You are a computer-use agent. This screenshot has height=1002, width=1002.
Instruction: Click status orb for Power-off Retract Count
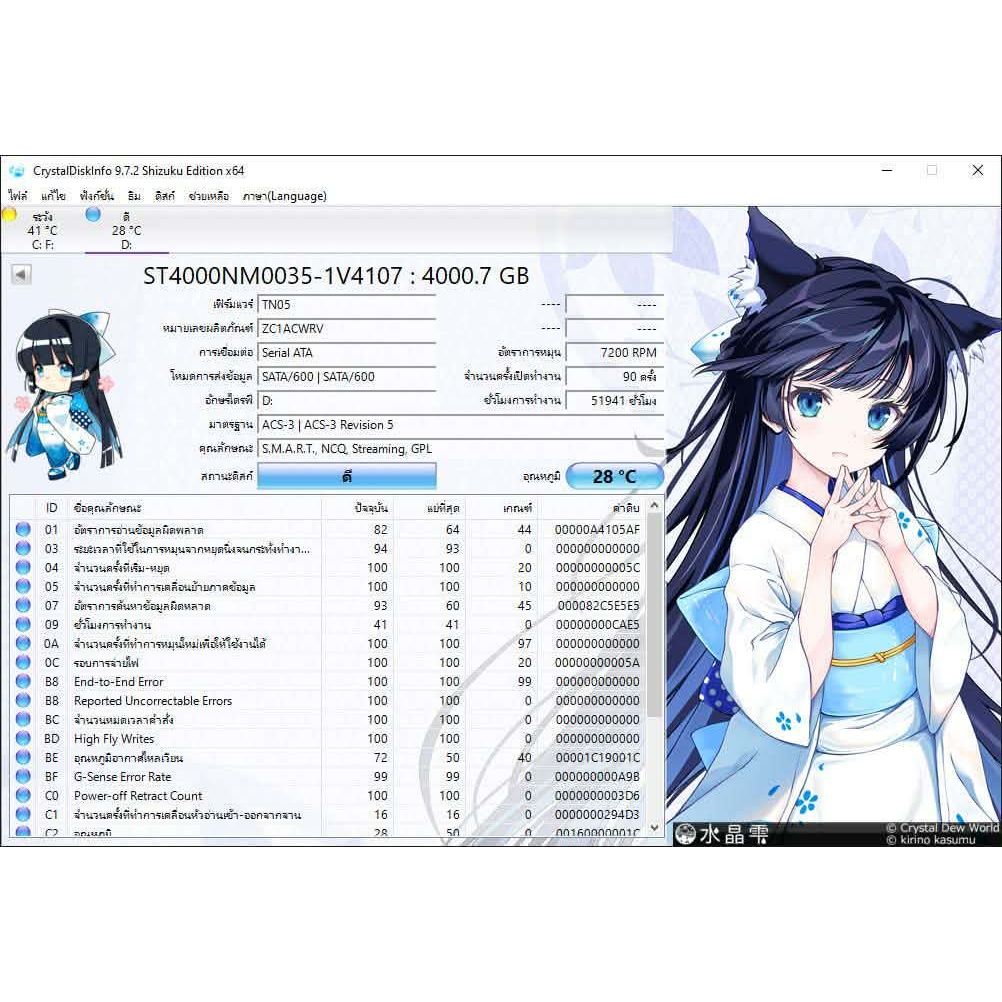click(23, 796)
